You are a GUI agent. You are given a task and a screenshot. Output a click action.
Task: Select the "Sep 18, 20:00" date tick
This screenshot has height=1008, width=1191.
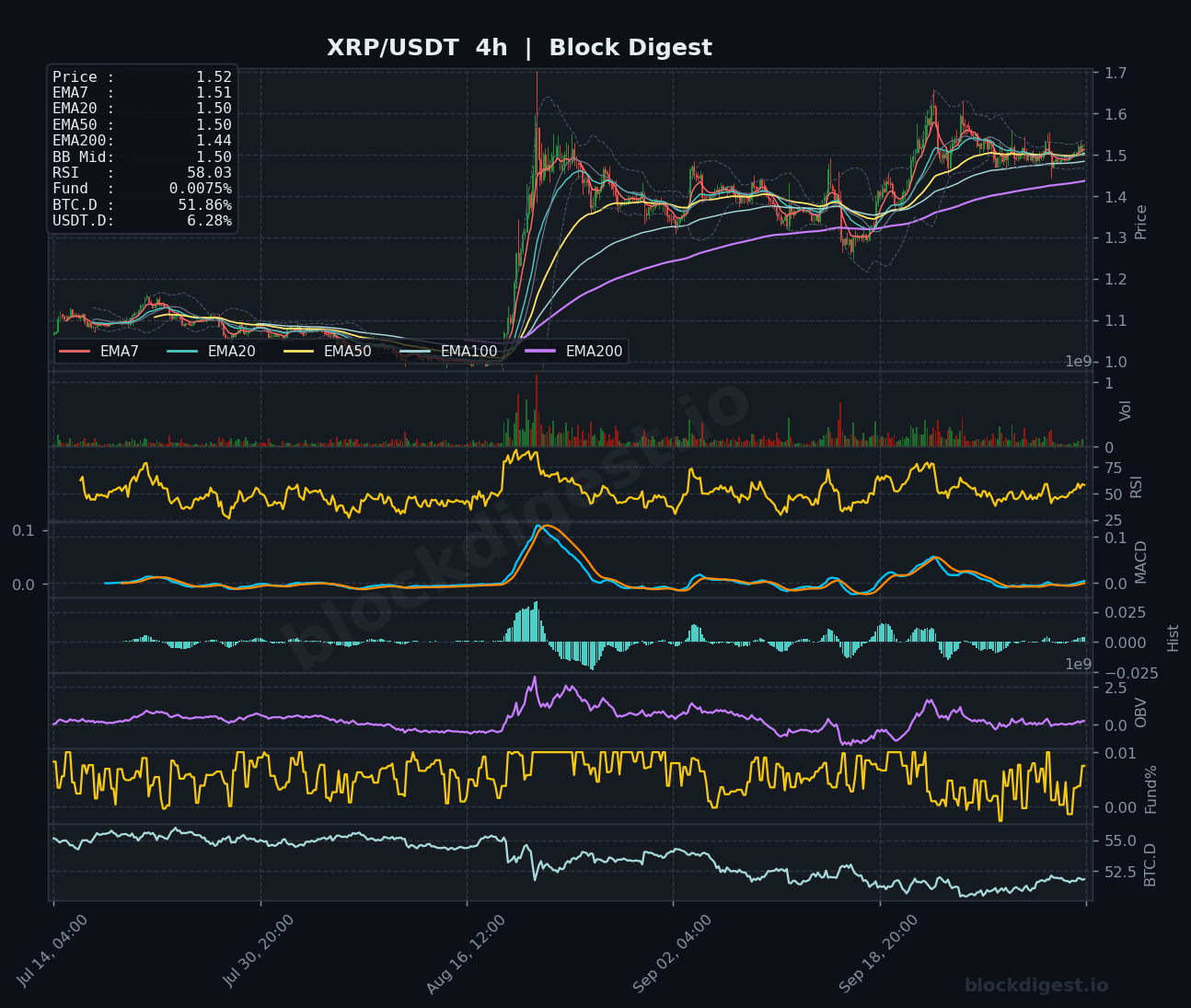coord(880,953)
